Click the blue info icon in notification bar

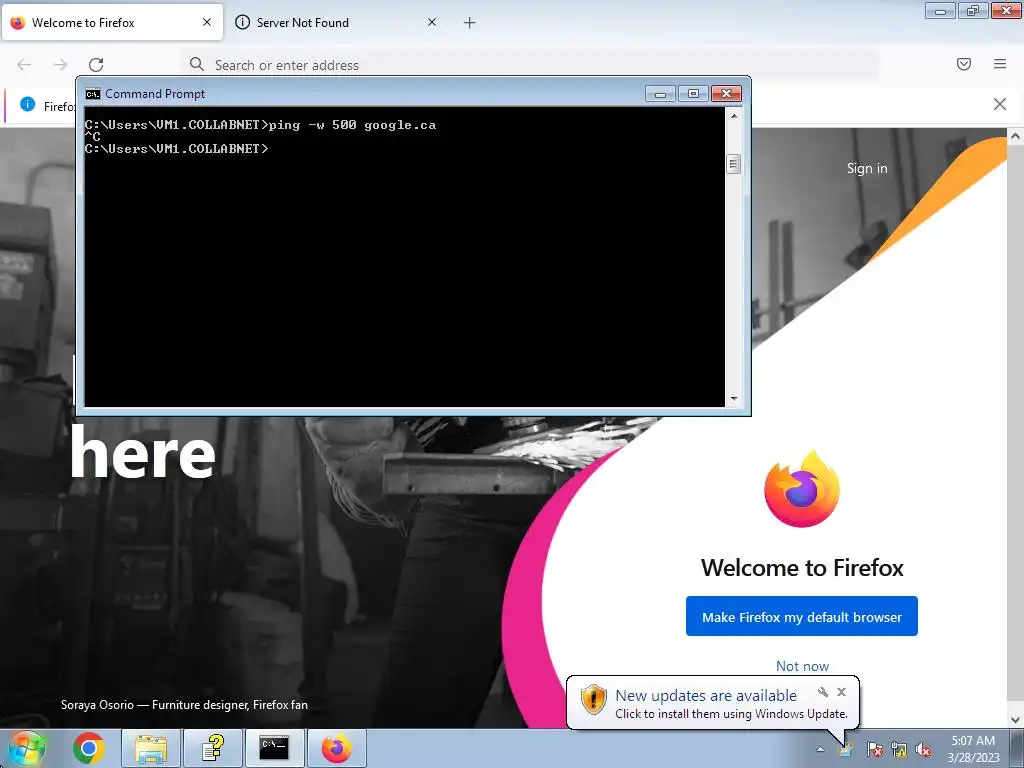click(27, 104)
